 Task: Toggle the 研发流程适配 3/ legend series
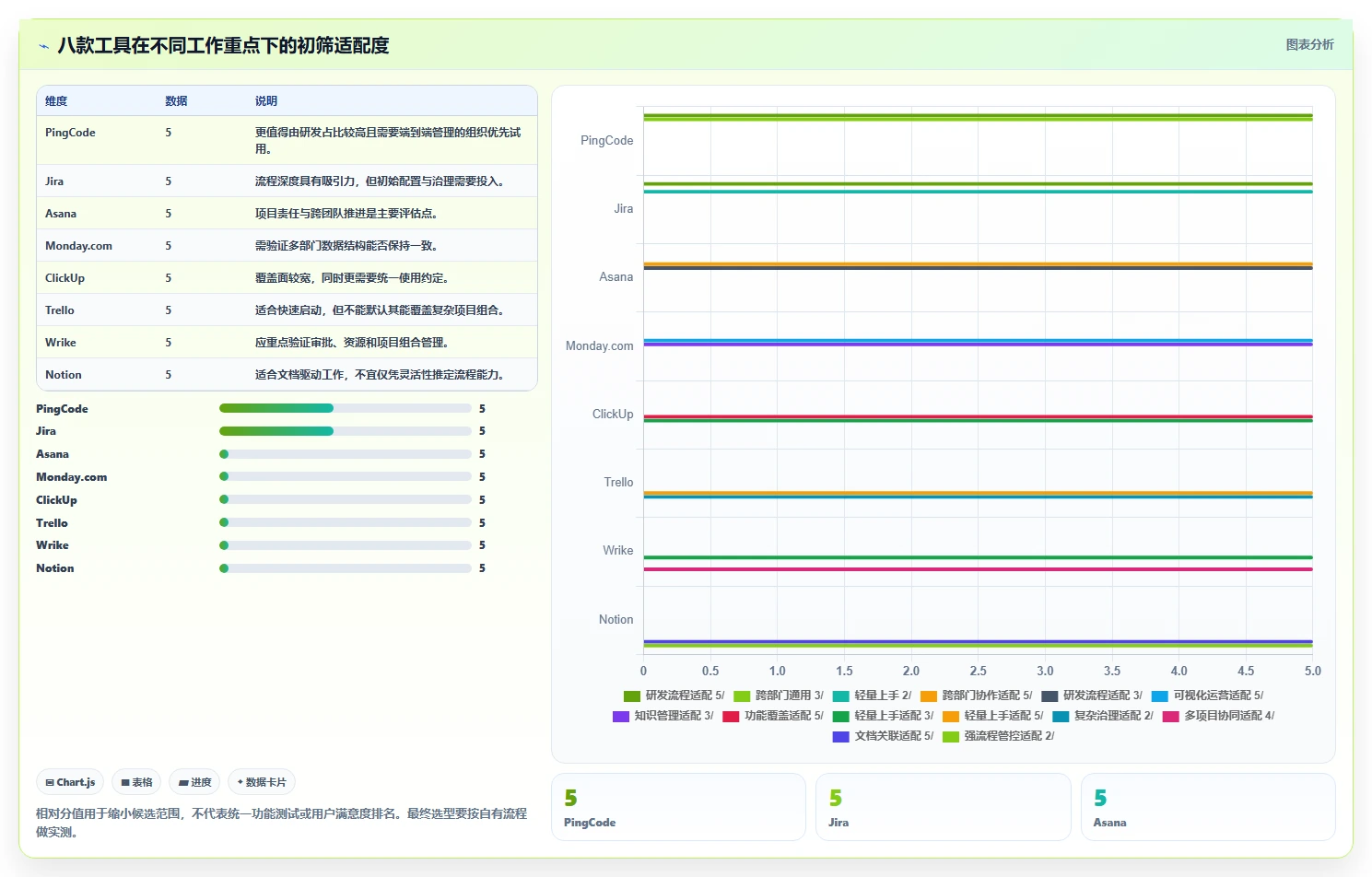click(x=1092, y=696)
